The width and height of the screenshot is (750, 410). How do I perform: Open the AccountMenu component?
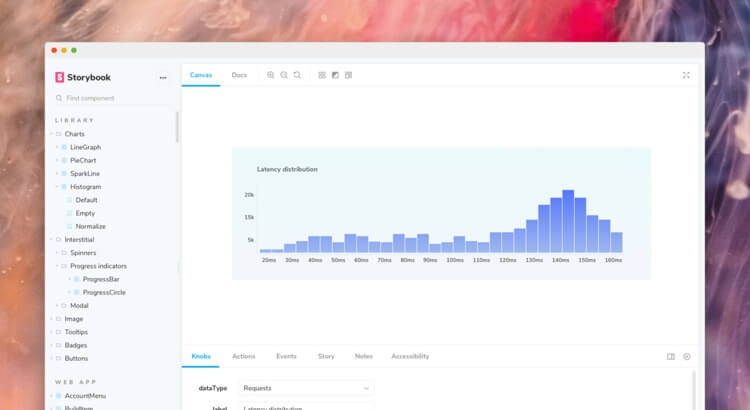85,396
